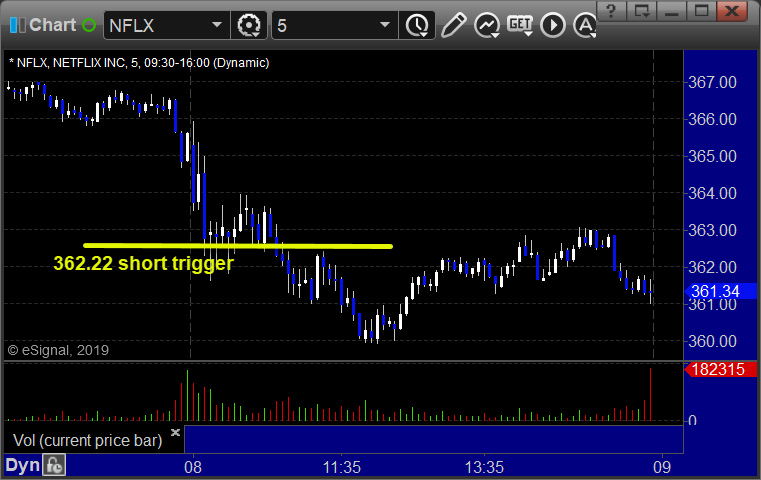Click the 364.00 price axis label

[x=712, y=193]
